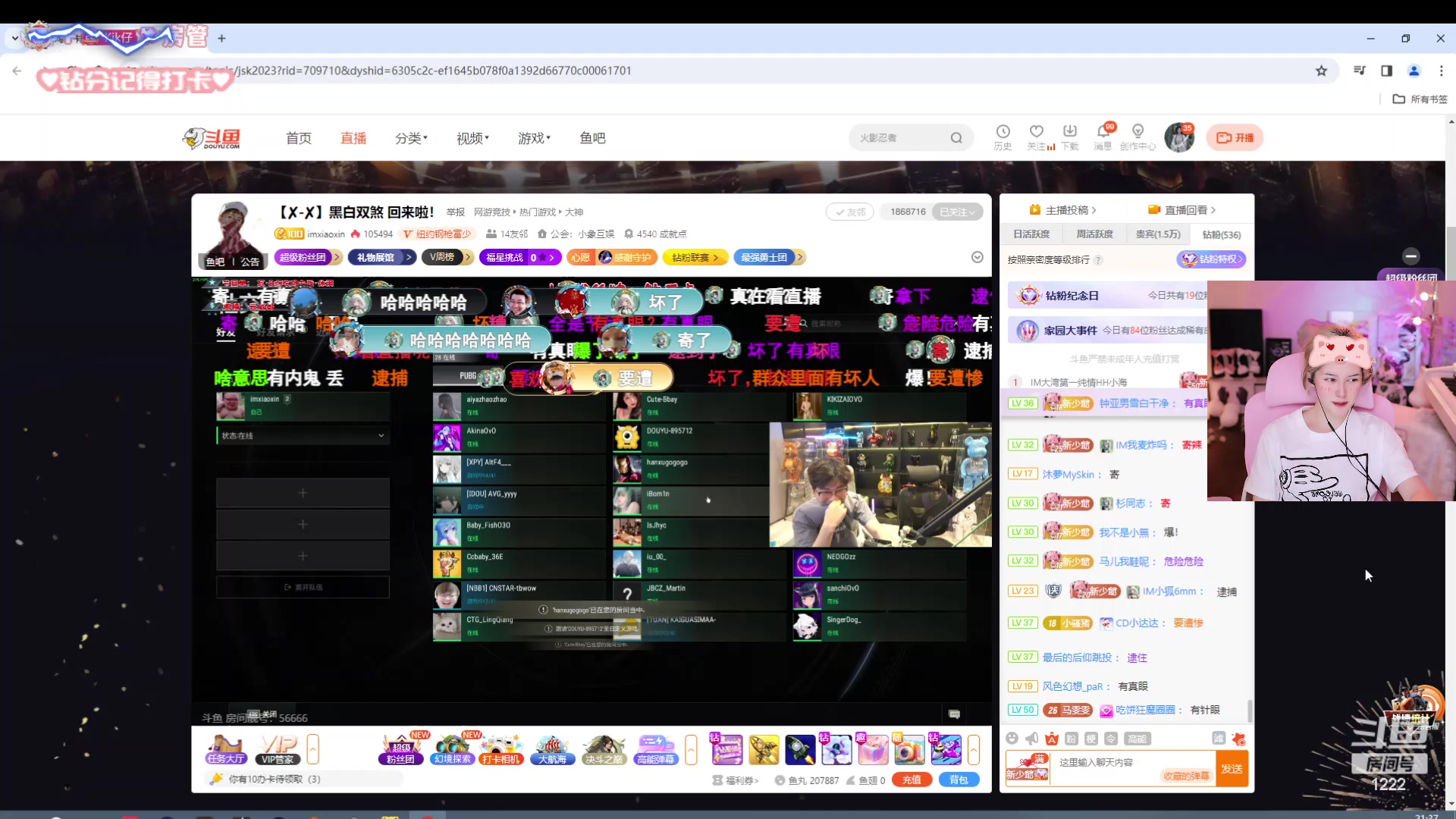The width and height of the screenshot is (1456, 819).
Task: Expand 超级粉丝团 badge arrow
Action: (337, 258)
